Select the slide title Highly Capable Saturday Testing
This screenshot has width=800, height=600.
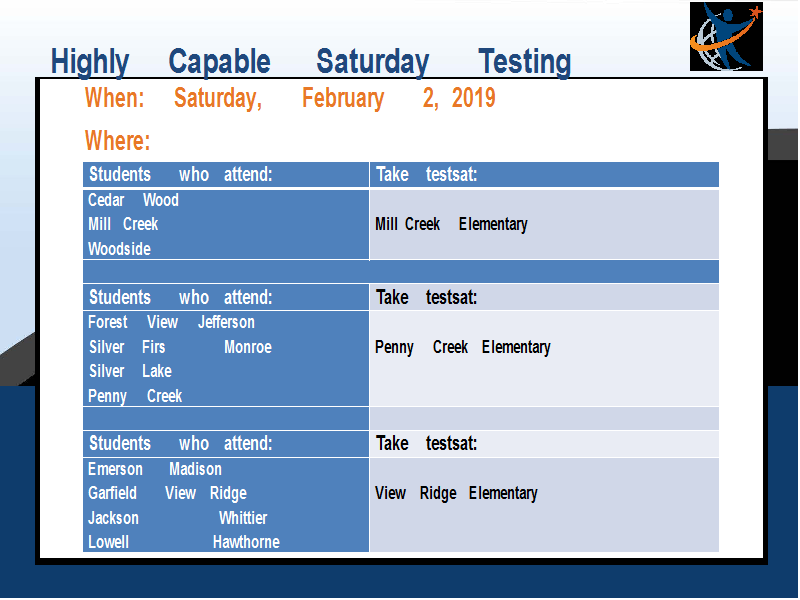(x=311, y=62)
